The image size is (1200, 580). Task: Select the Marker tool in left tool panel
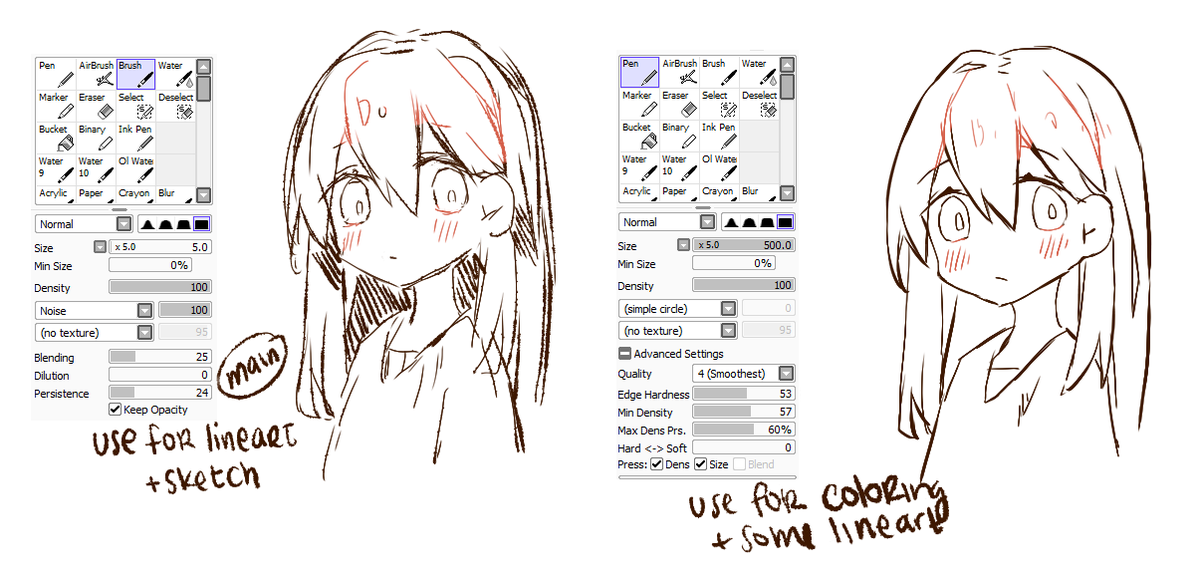tap(56, 105)
